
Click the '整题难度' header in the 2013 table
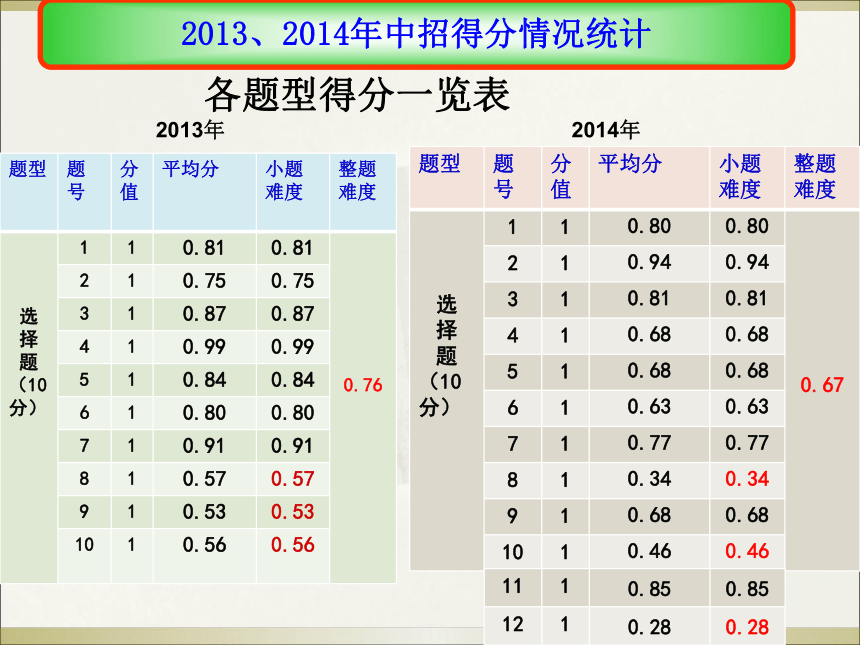point(357,180)
